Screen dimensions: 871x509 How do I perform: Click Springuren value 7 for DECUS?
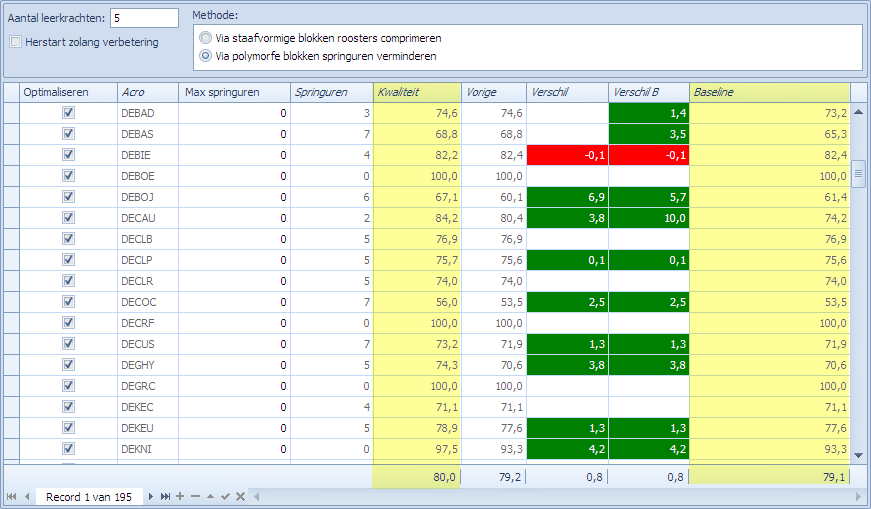[332, 344]
